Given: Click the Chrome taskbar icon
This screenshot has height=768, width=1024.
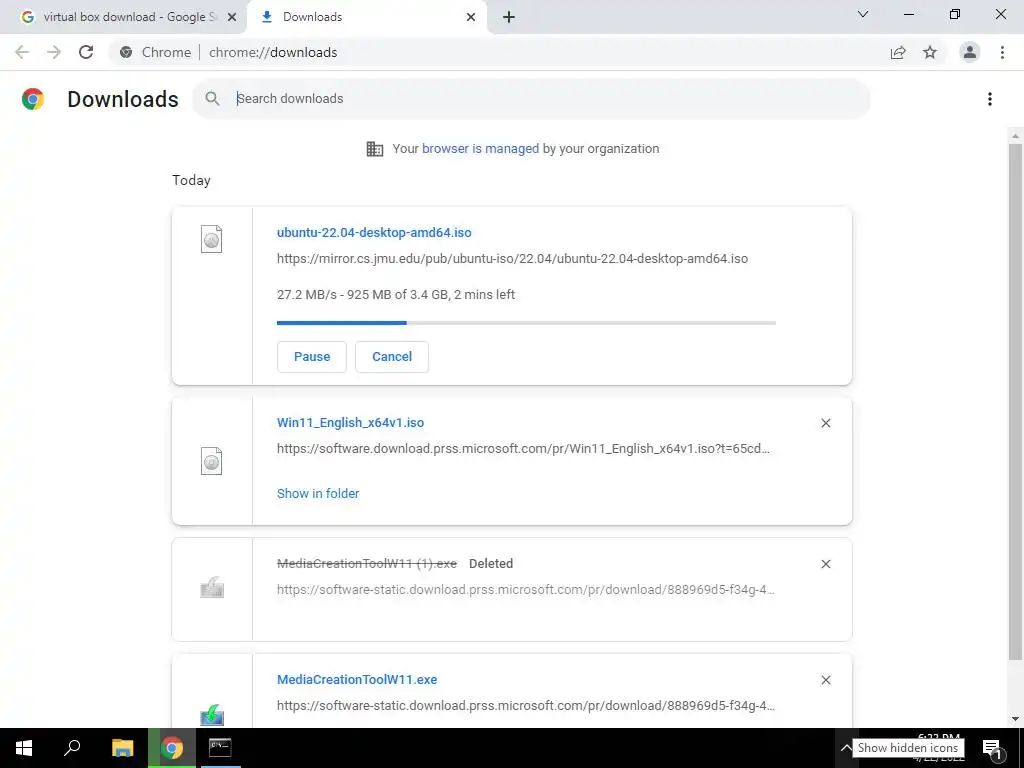Looking at the screenshot, I should pos(172,748).
